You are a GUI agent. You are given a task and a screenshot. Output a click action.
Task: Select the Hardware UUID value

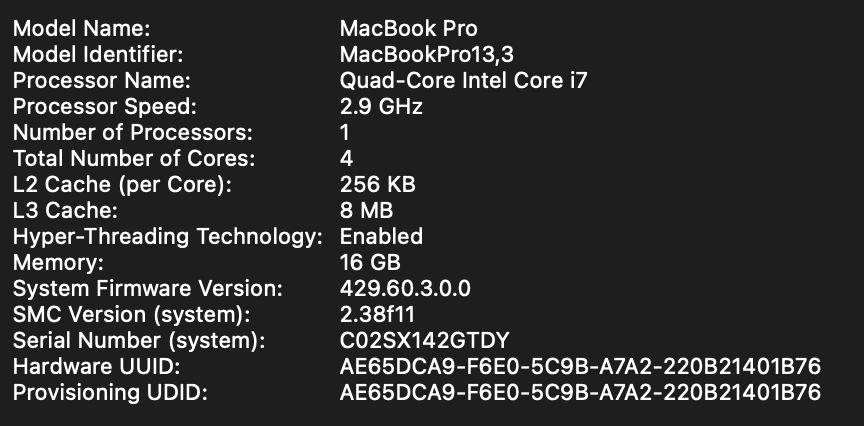coord(580,366)
